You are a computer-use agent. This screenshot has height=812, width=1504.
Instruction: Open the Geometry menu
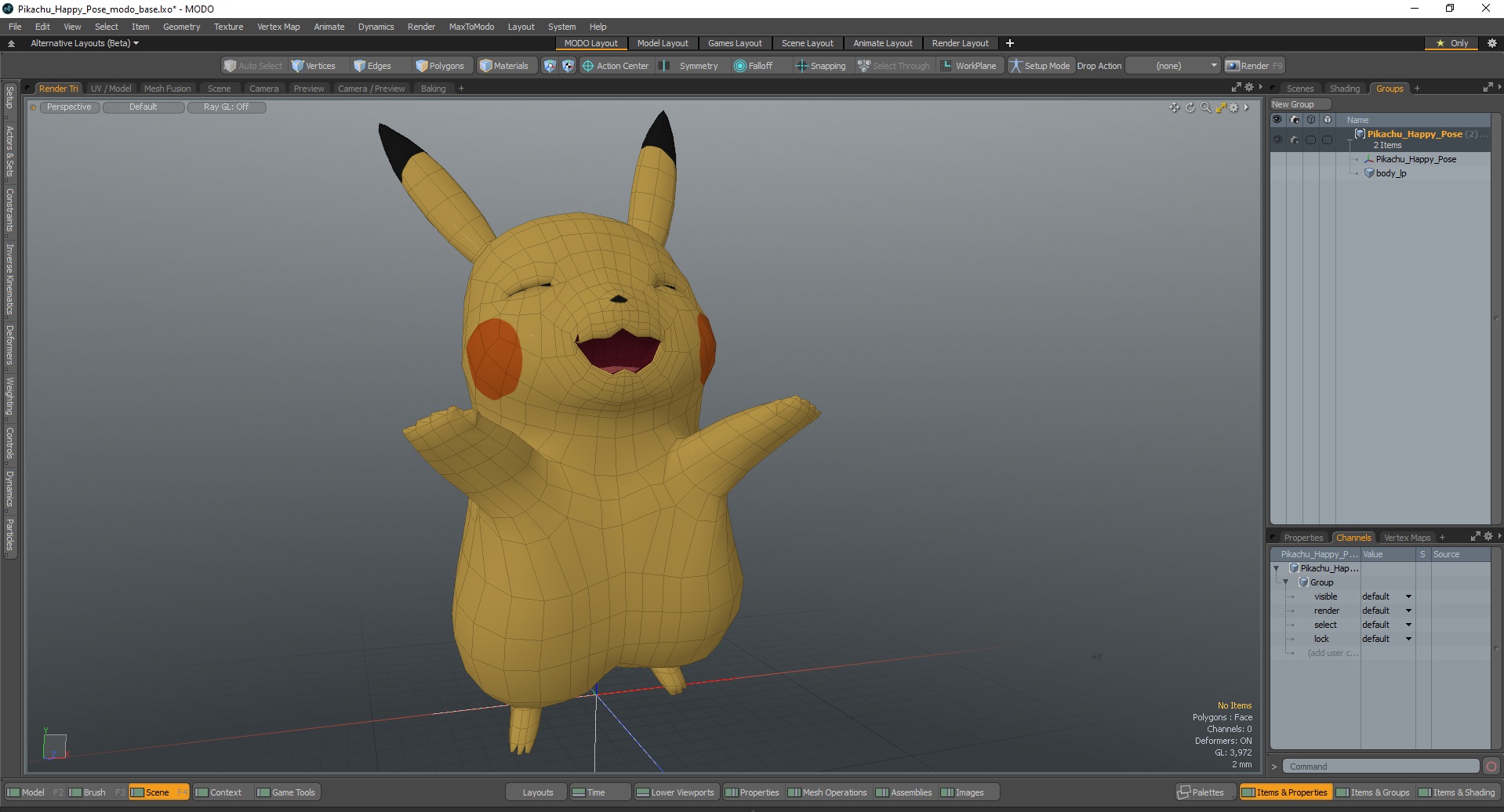(x=181, y=27)
